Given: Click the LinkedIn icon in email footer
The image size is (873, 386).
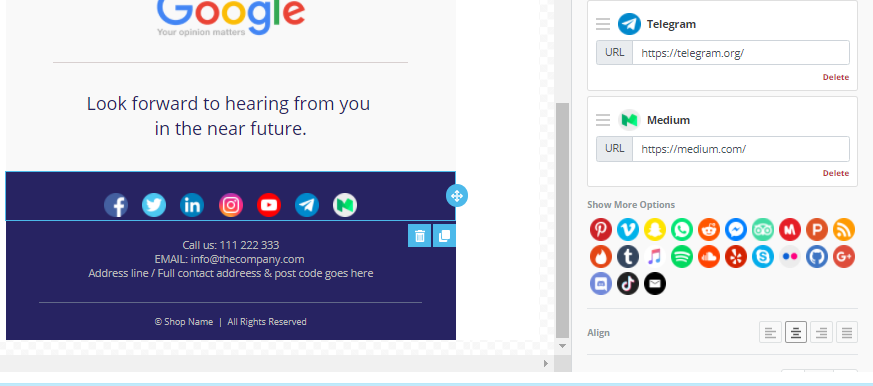Looking at the screenshot, I should click(x=192, y=205).
